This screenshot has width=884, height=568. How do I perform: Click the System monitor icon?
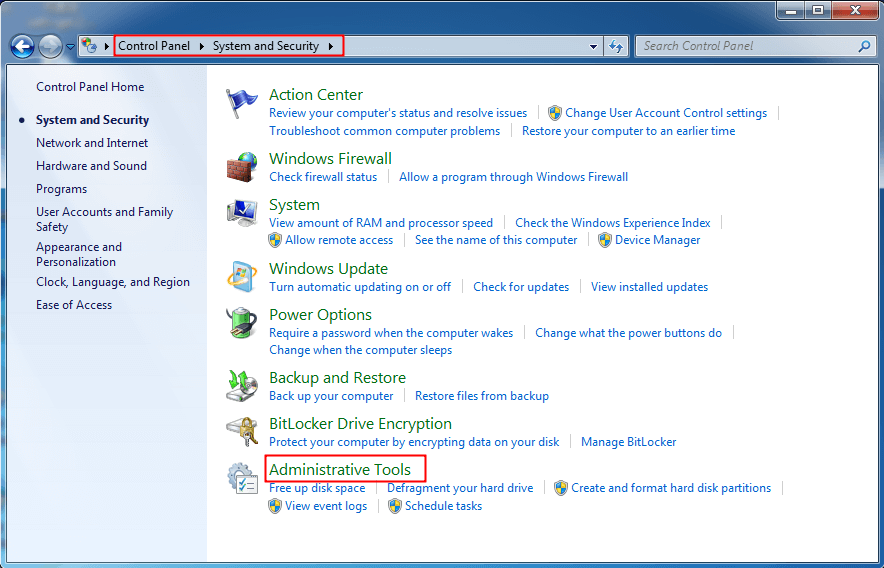242,213
